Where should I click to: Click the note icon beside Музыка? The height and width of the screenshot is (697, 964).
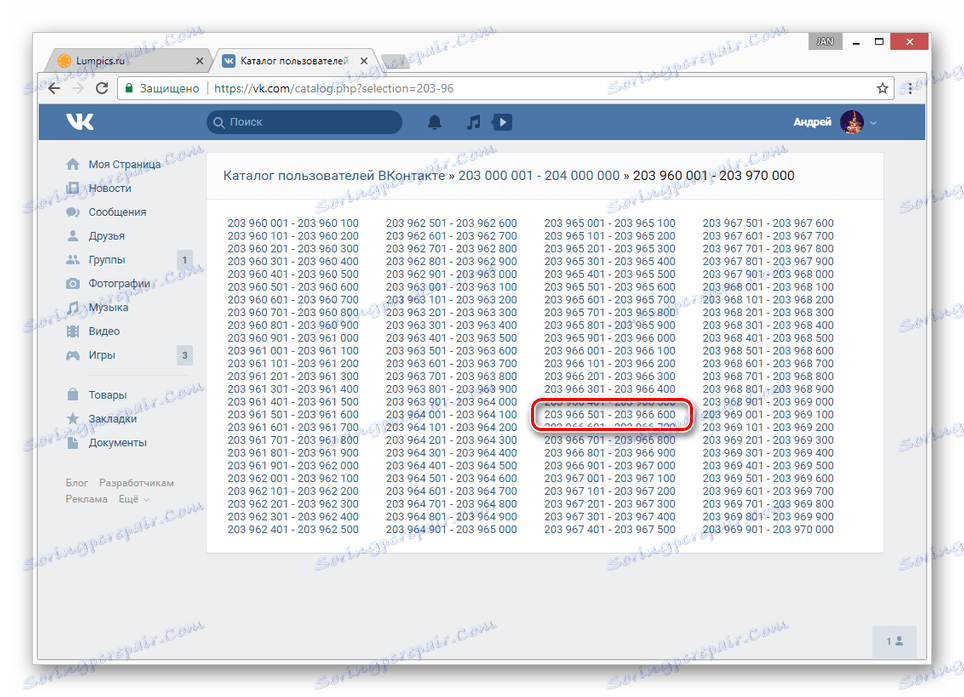pyautogui.click(x=73, y=307)
